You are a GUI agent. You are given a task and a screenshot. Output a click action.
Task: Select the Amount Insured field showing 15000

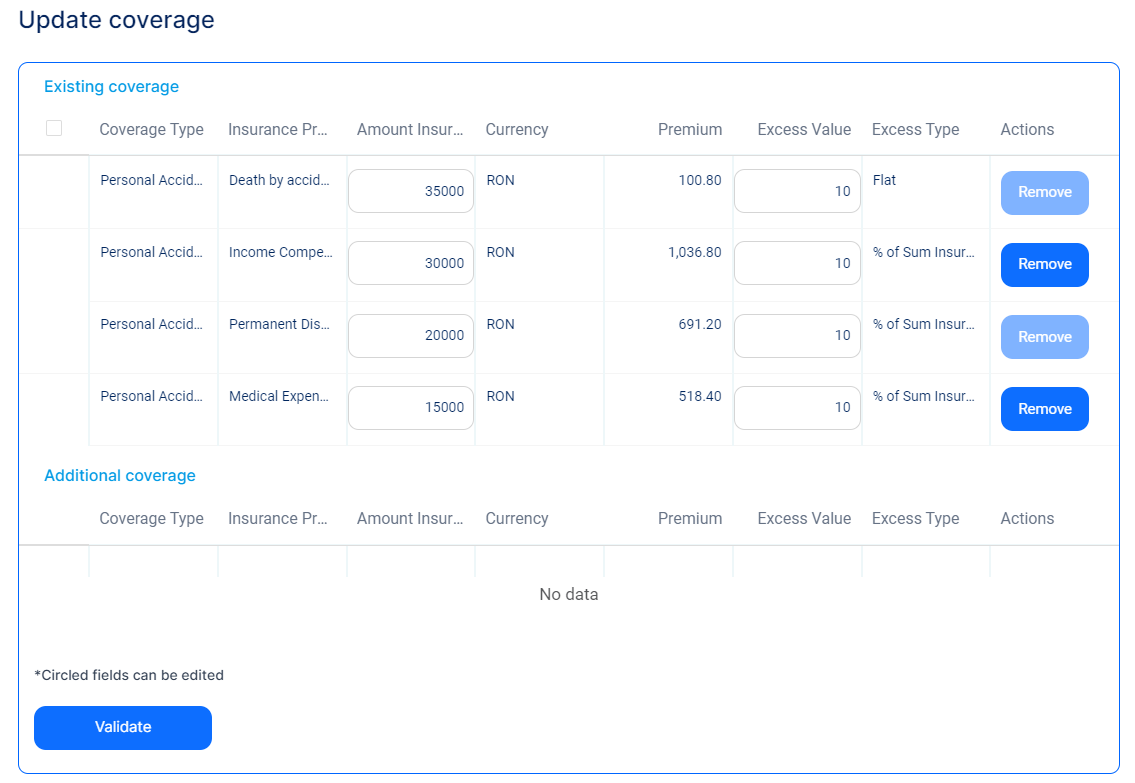(411, 408)
